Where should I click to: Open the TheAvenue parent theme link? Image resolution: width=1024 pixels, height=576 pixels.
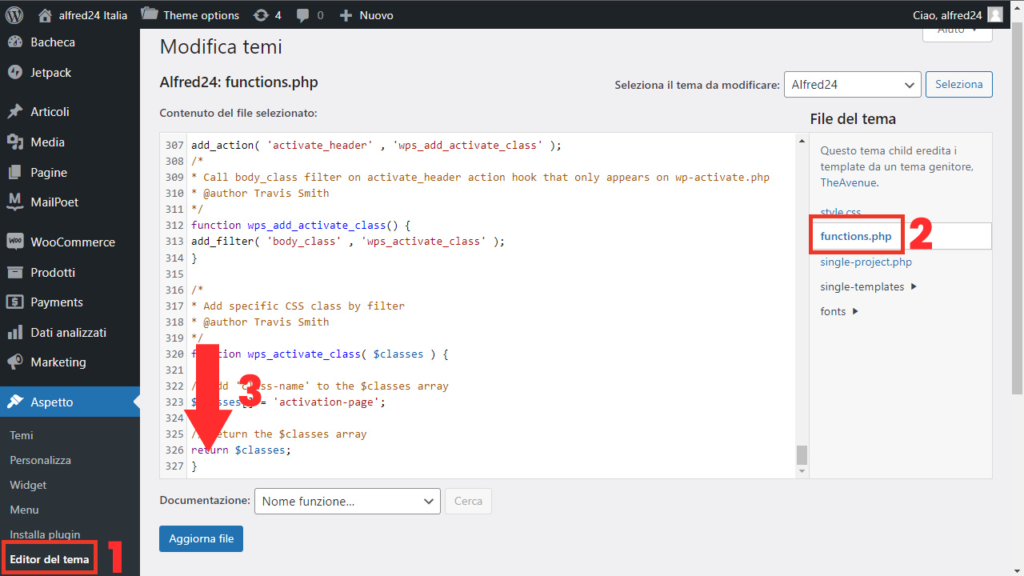point(848,183)
